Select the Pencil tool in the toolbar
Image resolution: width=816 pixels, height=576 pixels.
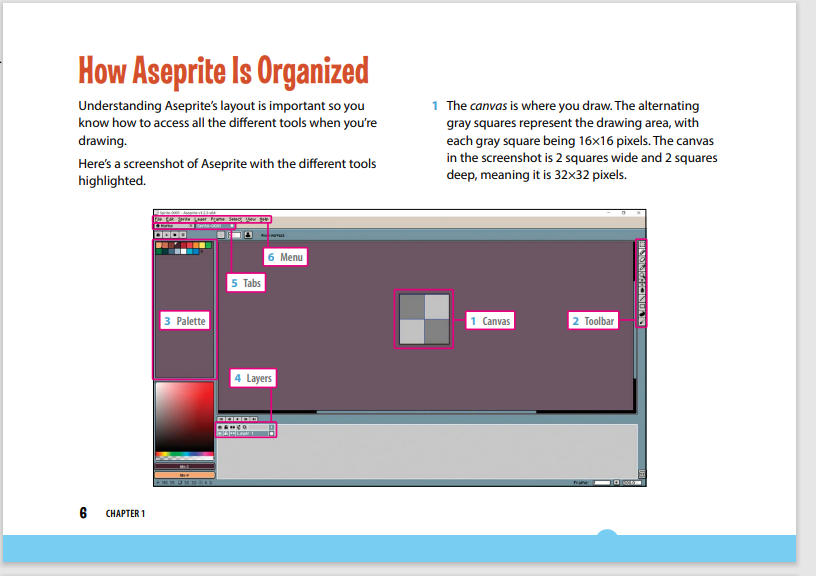[x=642, y=252]
